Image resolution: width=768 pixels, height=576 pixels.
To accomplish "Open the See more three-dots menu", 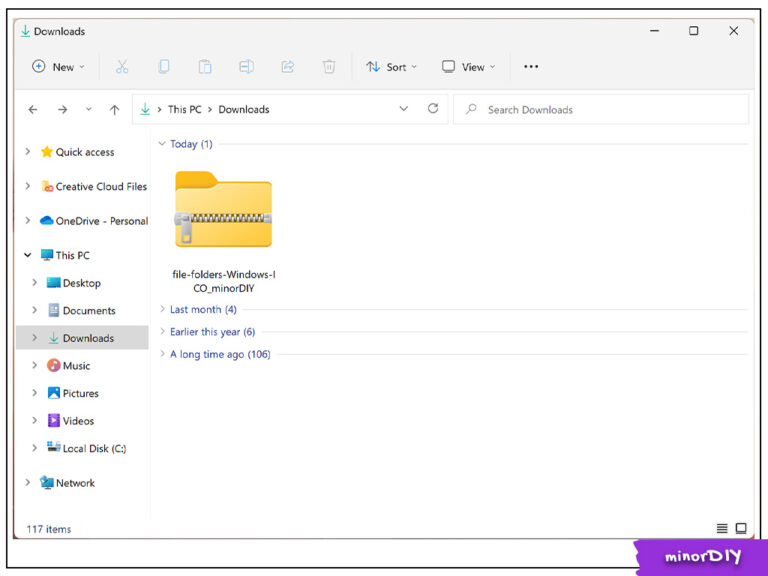I will (x=531, y=67).
